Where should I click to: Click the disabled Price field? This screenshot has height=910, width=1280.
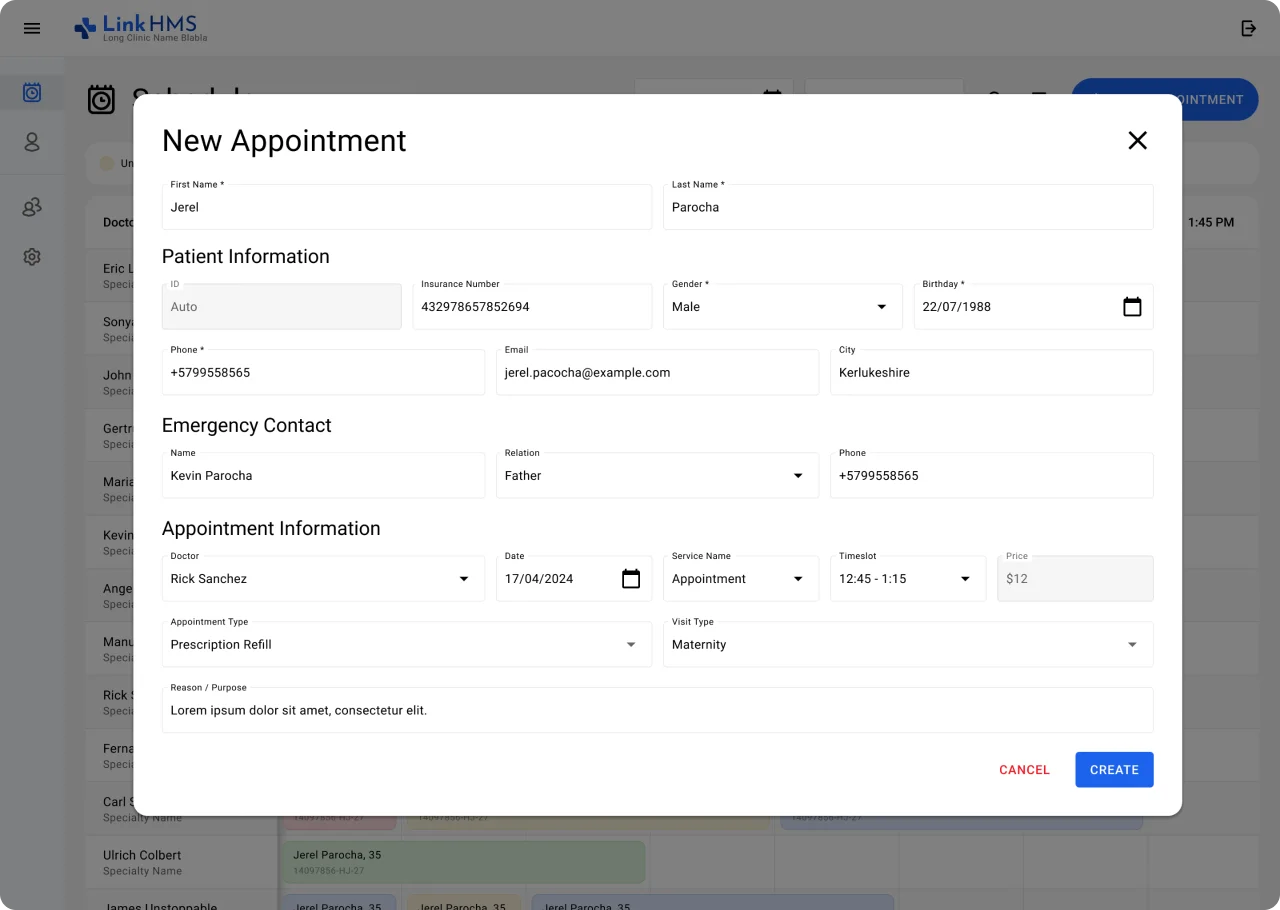click(1075, 579)
